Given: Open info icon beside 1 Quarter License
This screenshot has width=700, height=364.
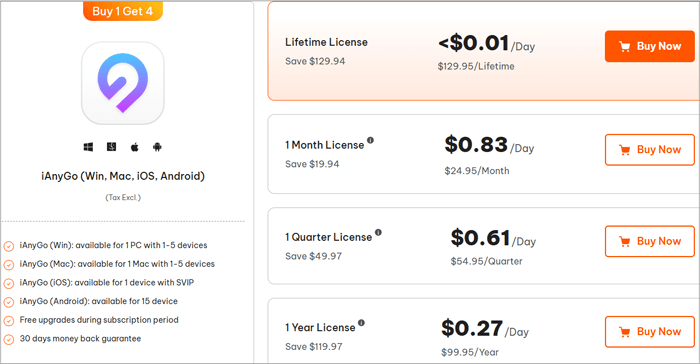Looking at the screenshot, I should coord(378,232).
